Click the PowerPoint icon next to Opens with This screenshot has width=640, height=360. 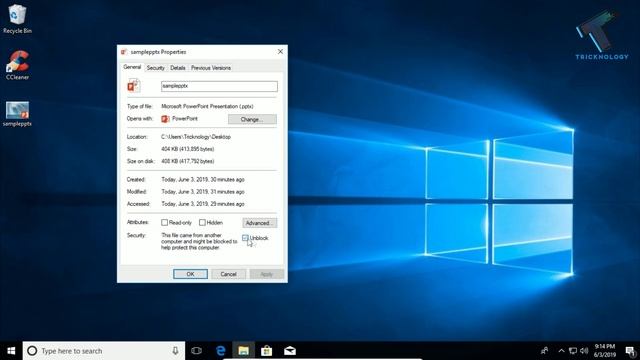pos(165,119)
